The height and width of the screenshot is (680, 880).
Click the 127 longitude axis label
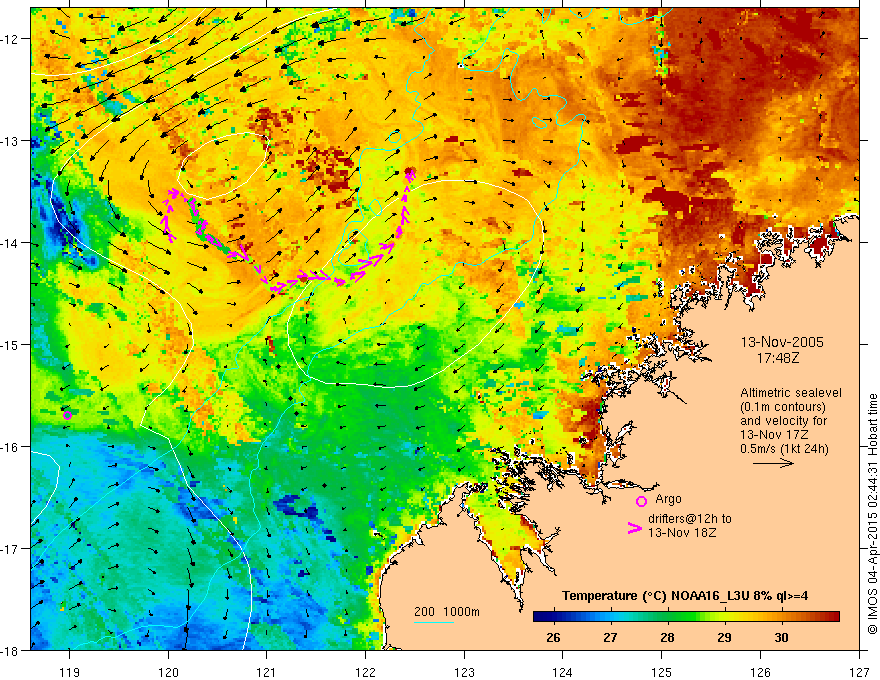pyautogui.click(x=859, y=672)
